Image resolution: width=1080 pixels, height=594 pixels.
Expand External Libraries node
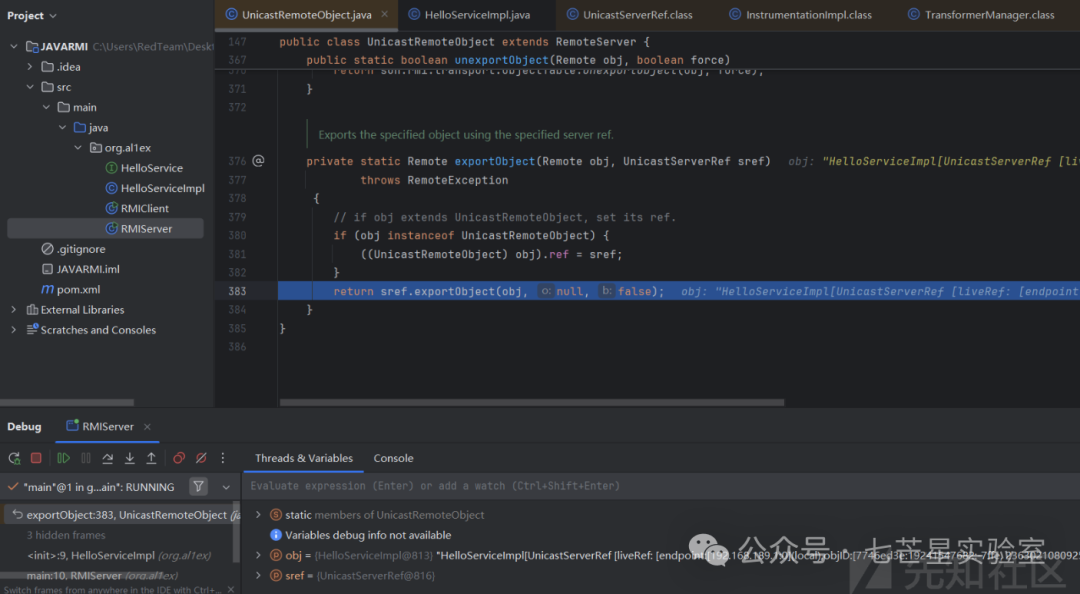[14, 310]
